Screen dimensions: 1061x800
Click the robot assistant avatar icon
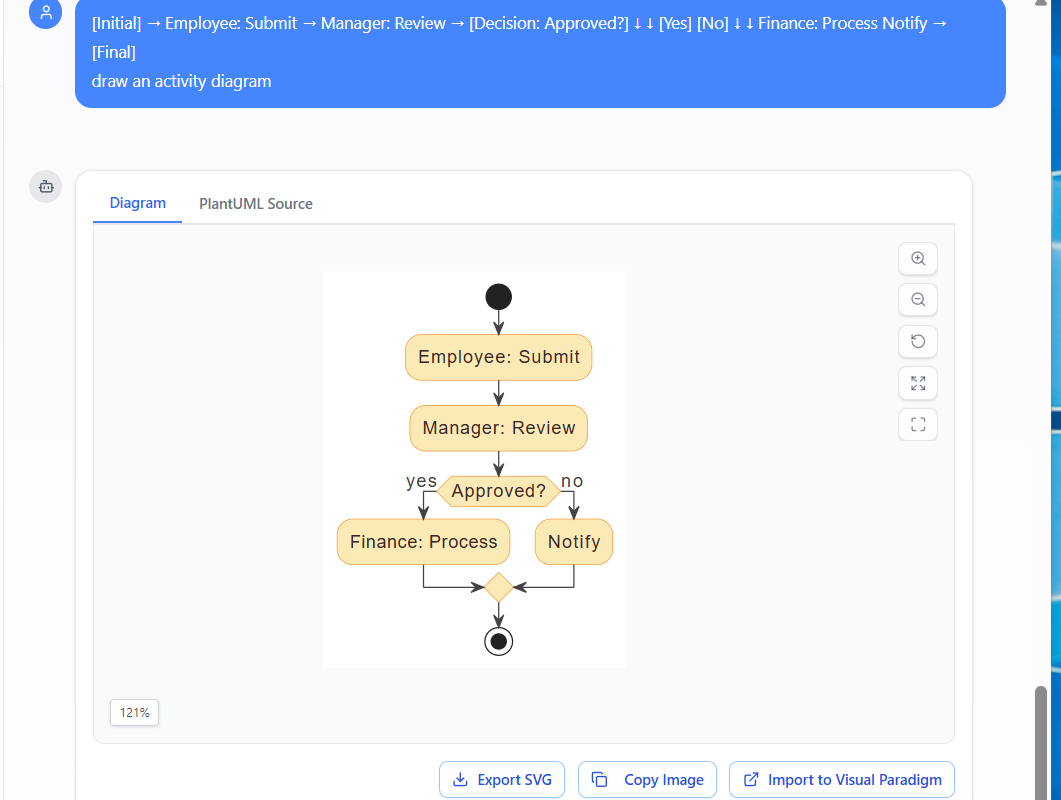point(45,186)
